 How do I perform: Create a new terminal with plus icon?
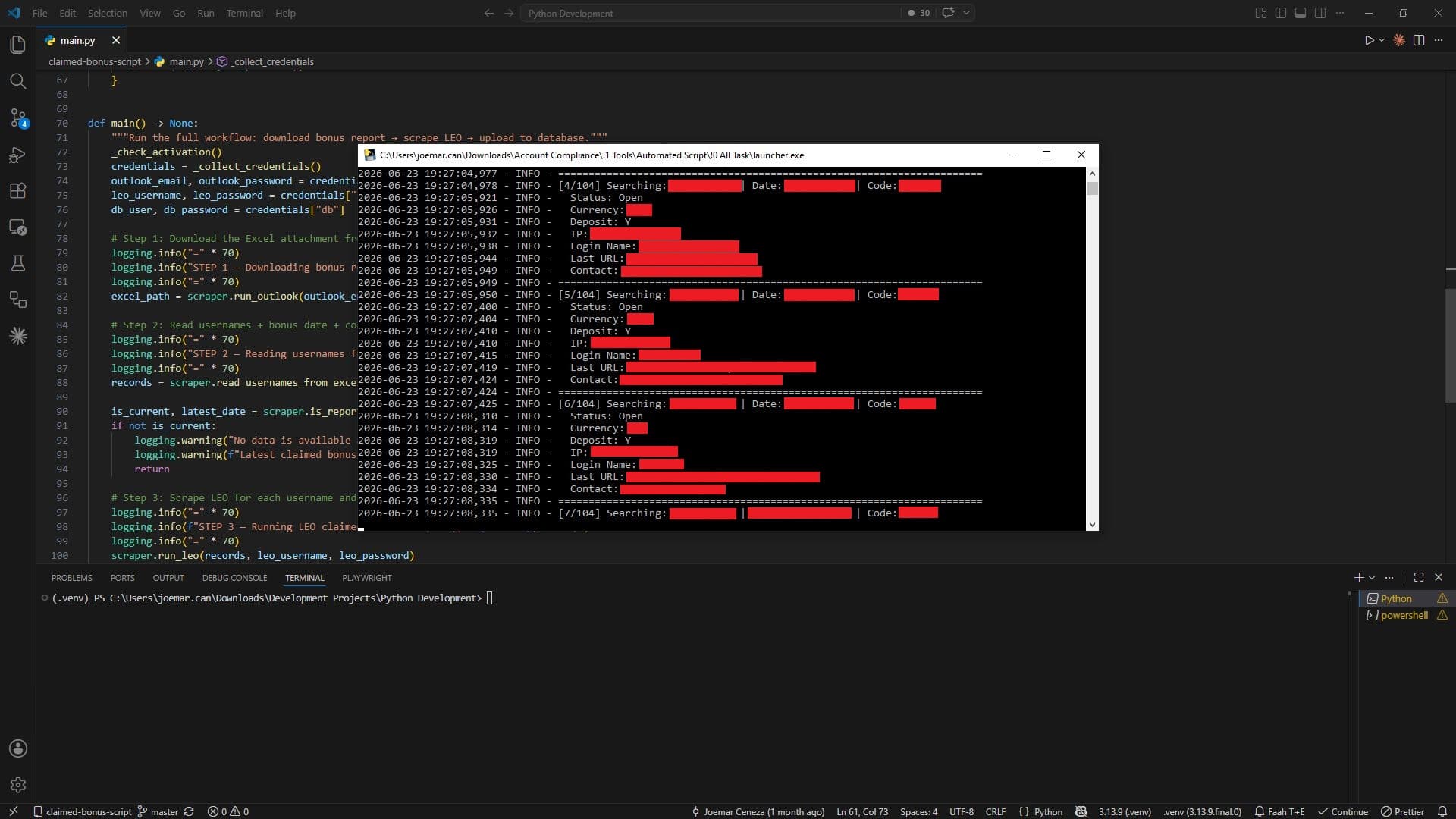[x=1359, y=578]
